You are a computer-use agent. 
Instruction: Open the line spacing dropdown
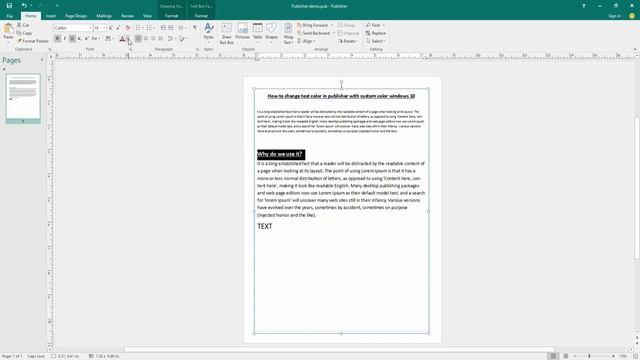[x=171, y=38]
